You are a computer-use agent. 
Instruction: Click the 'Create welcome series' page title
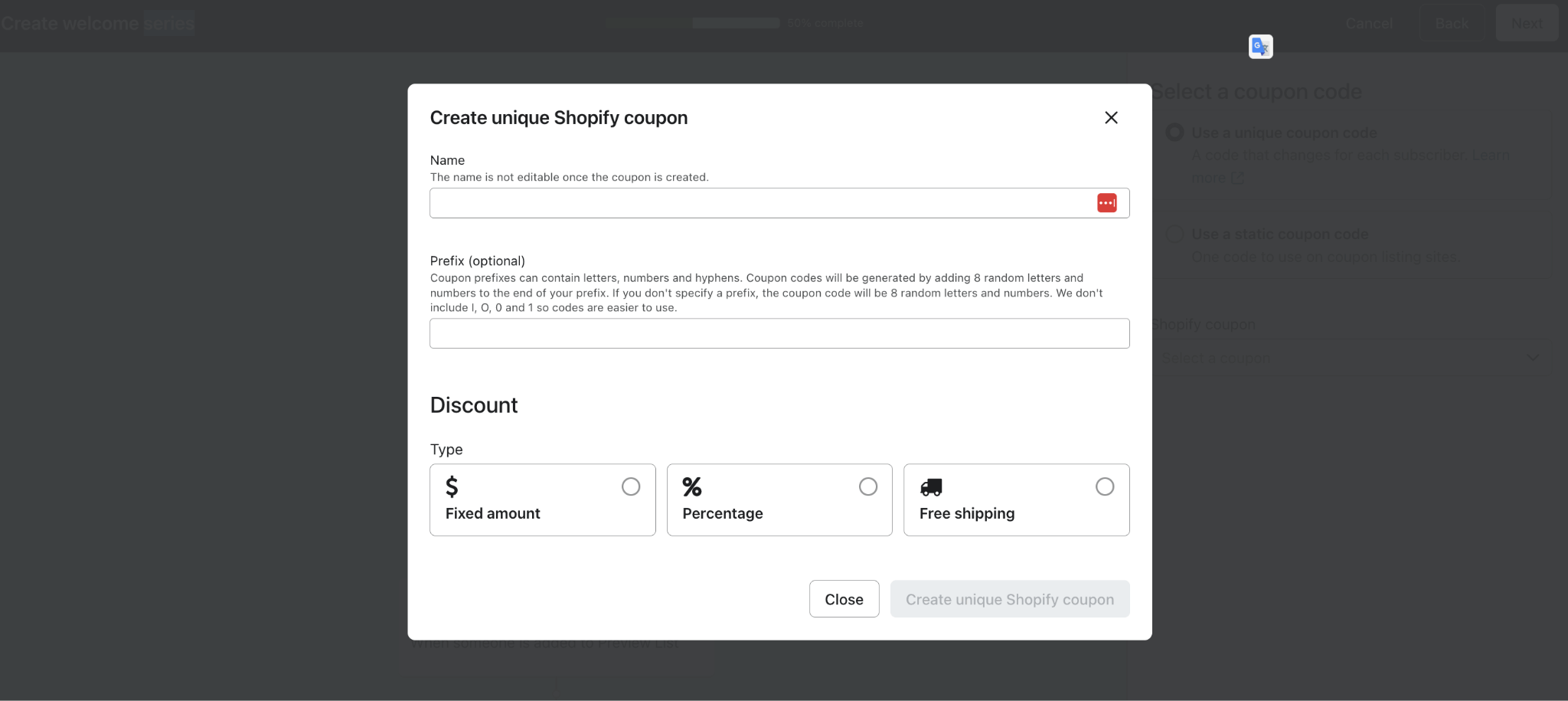[98, 23]
